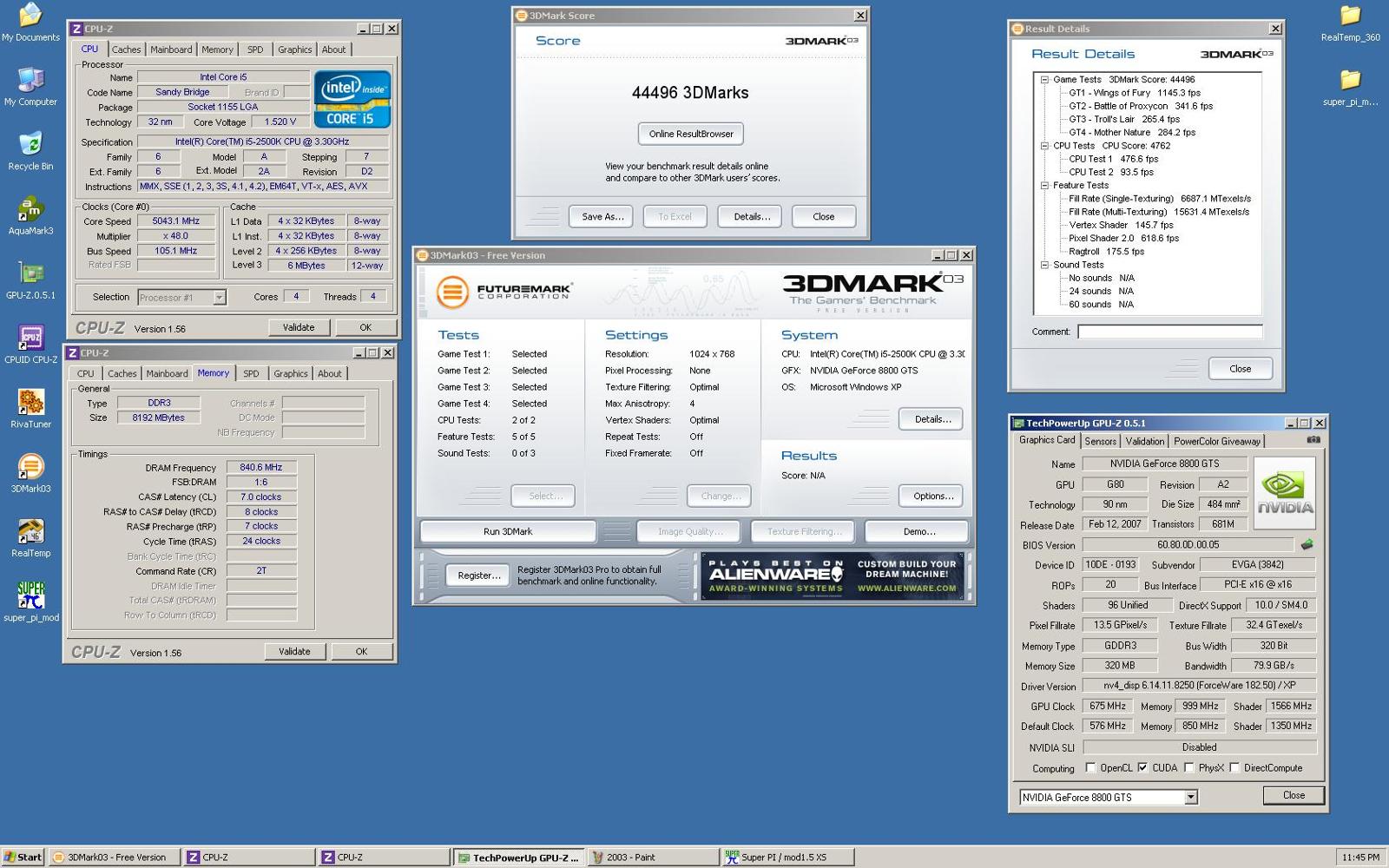Open the Recycle Bin icon
Viewport: 1389px width, 868px height.
30,151
